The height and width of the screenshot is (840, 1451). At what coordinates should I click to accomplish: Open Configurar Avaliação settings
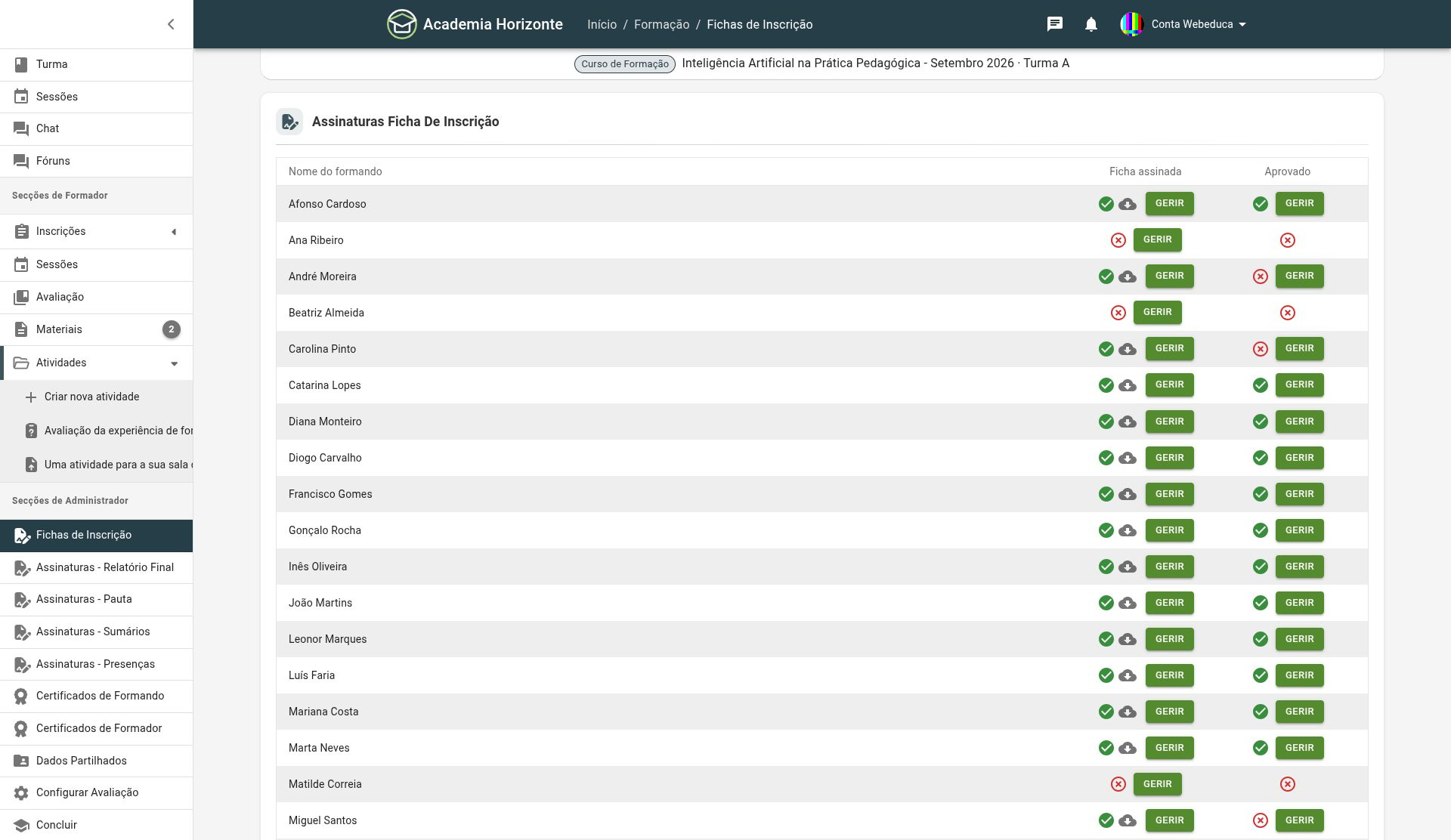96,792
